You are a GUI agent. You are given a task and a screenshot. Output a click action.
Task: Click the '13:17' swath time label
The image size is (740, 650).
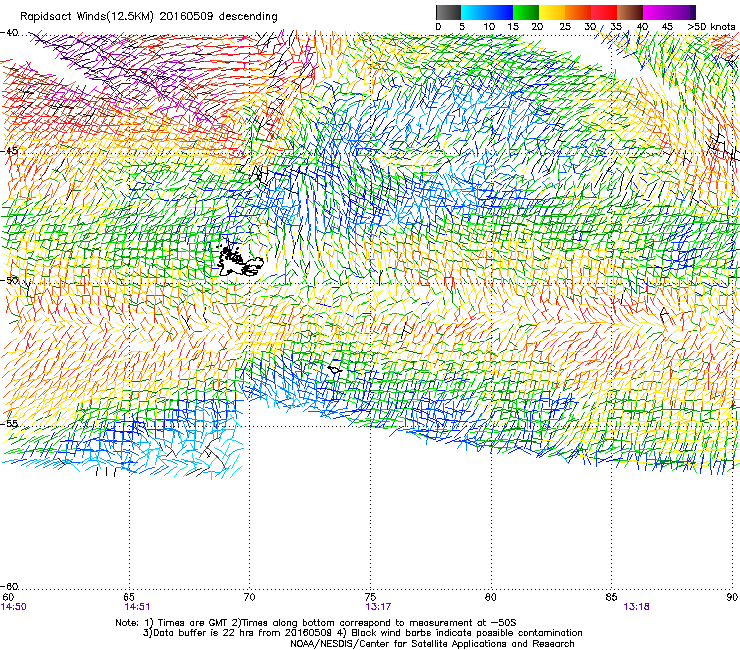click(378, 607)
